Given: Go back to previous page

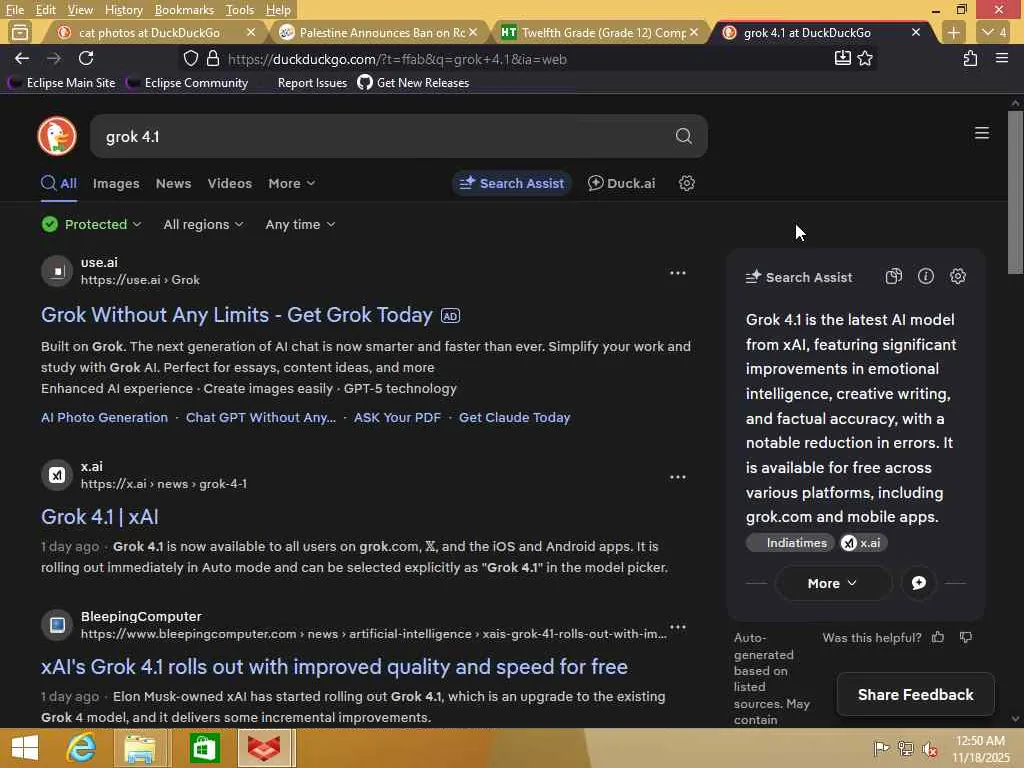Looking at the screenshot, I should tap(22, 59).
